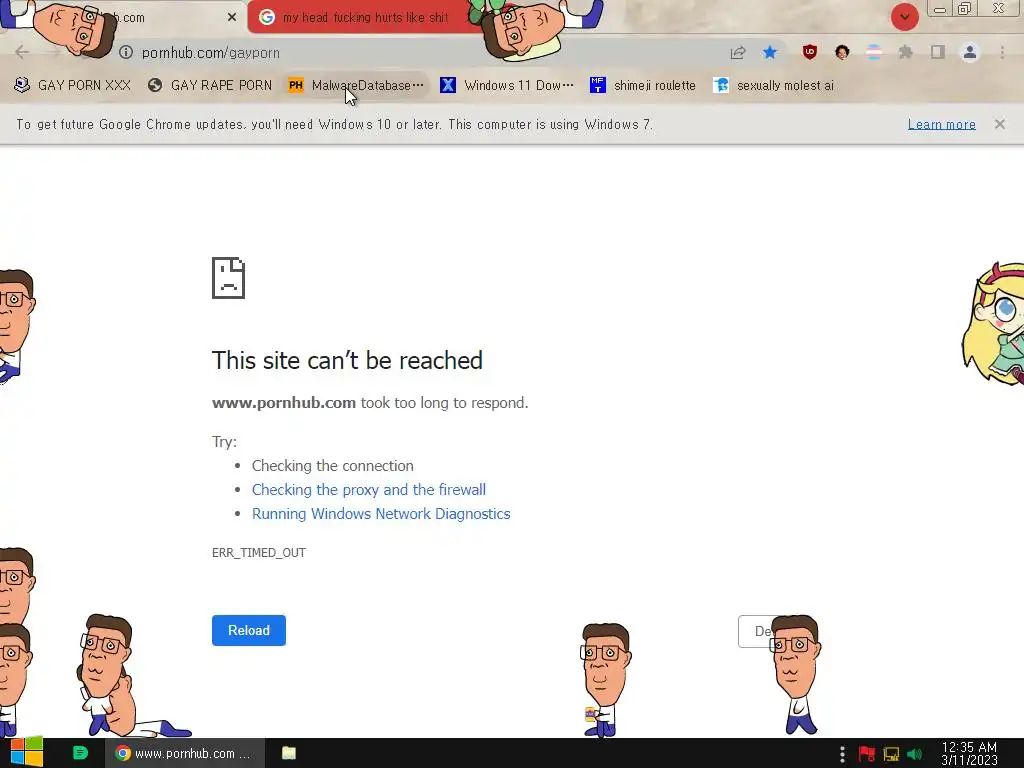Screen dimensions: 1024x768
Task: Close the first browser tab
Action: tap(232, 18)
